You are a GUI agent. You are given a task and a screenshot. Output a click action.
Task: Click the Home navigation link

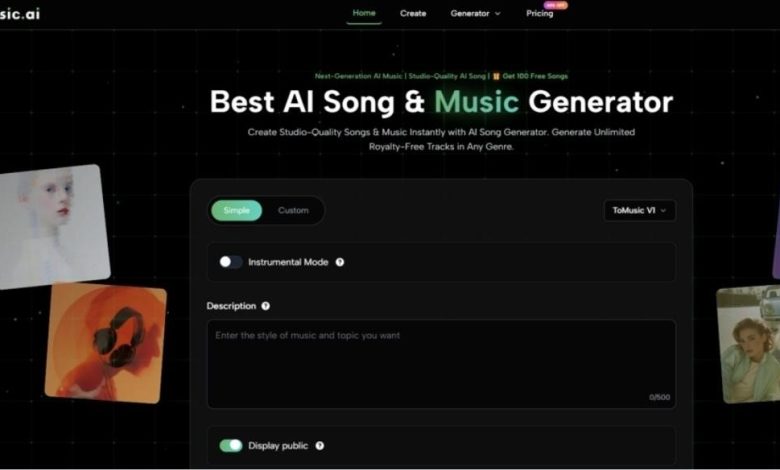[364, 13]
